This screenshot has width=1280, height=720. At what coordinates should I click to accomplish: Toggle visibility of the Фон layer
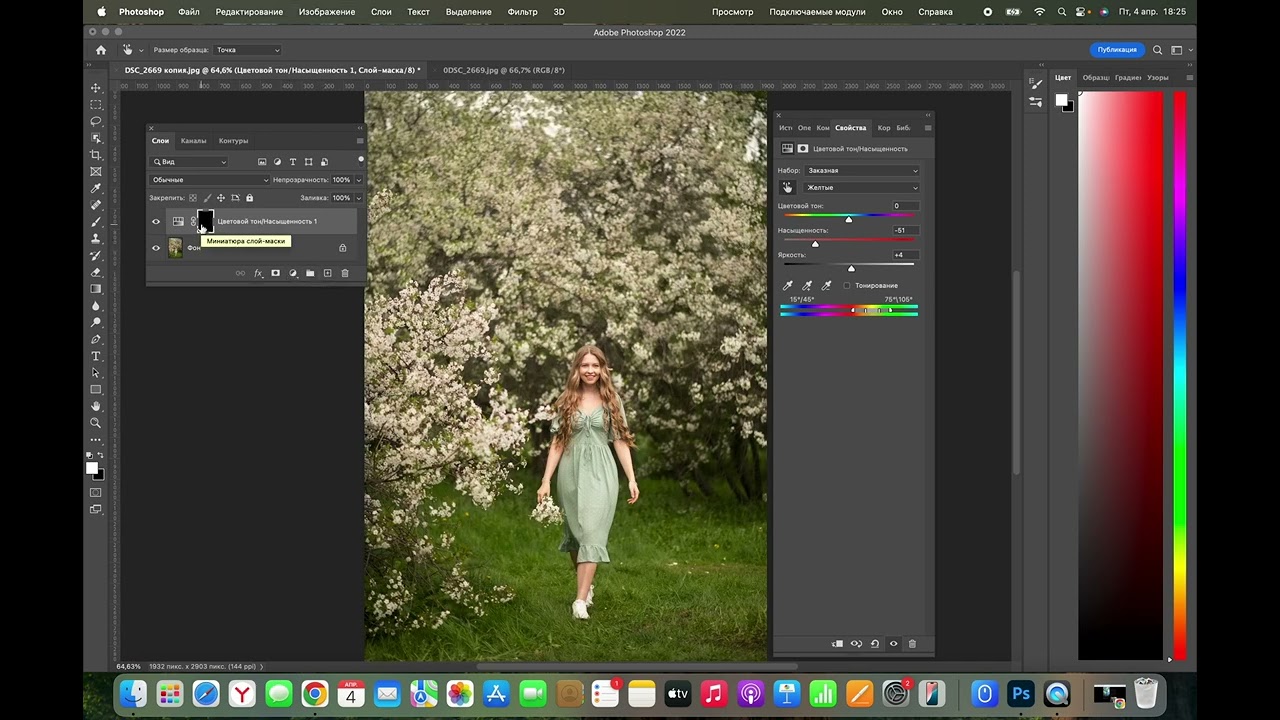(156, 248)
